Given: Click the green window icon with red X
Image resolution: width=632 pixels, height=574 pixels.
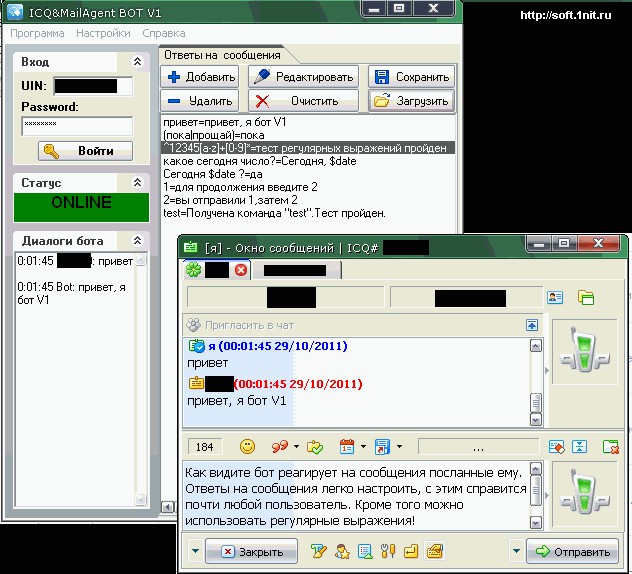Looking at the screenshot, I should [611, 447].
